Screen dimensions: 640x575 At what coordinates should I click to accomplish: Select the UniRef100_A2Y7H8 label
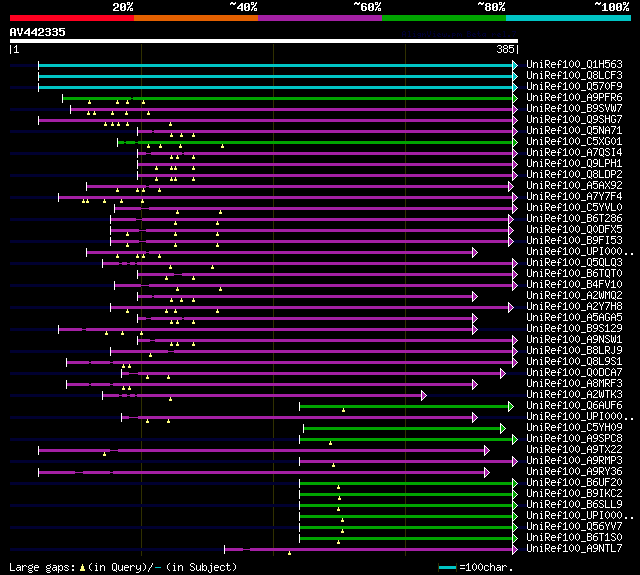tap(574, 306)
